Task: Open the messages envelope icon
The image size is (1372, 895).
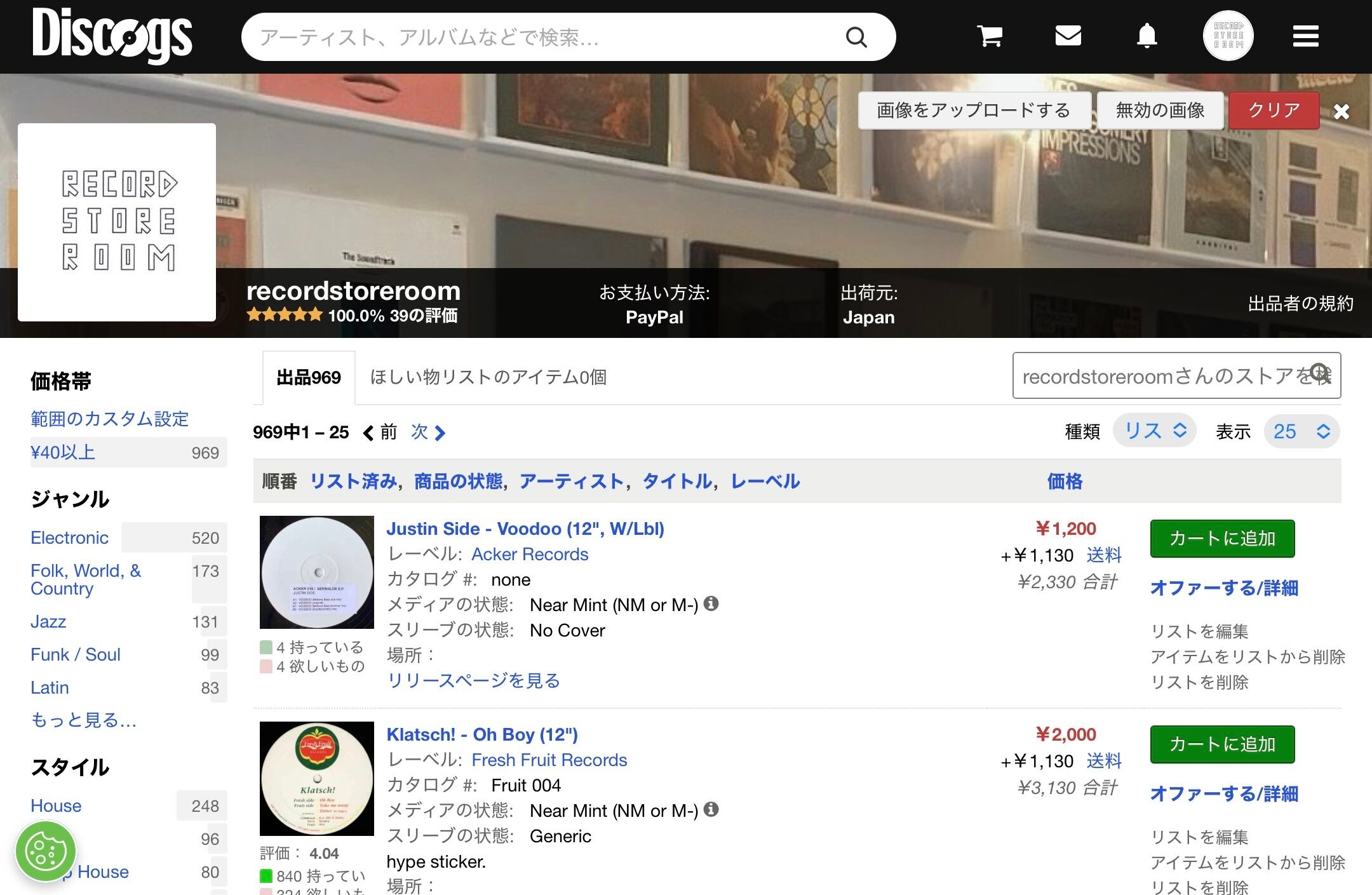Action: point(1068,36)
